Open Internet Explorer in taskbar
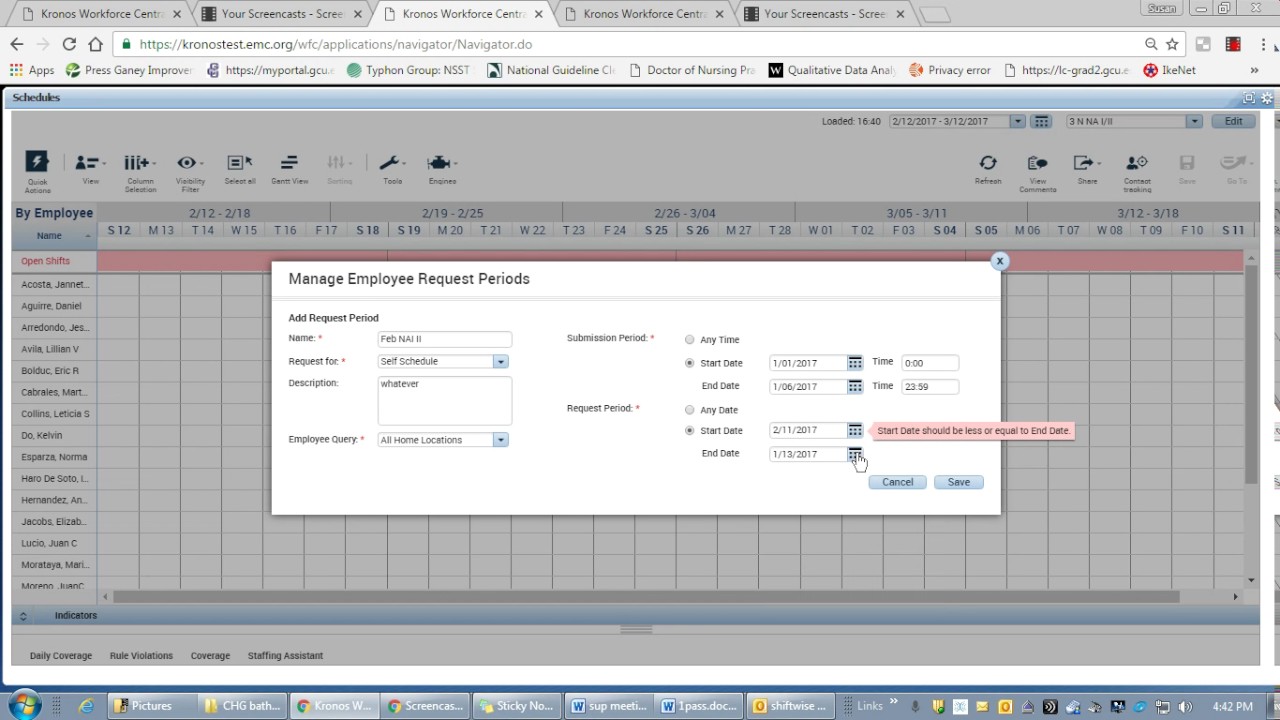 86,706
